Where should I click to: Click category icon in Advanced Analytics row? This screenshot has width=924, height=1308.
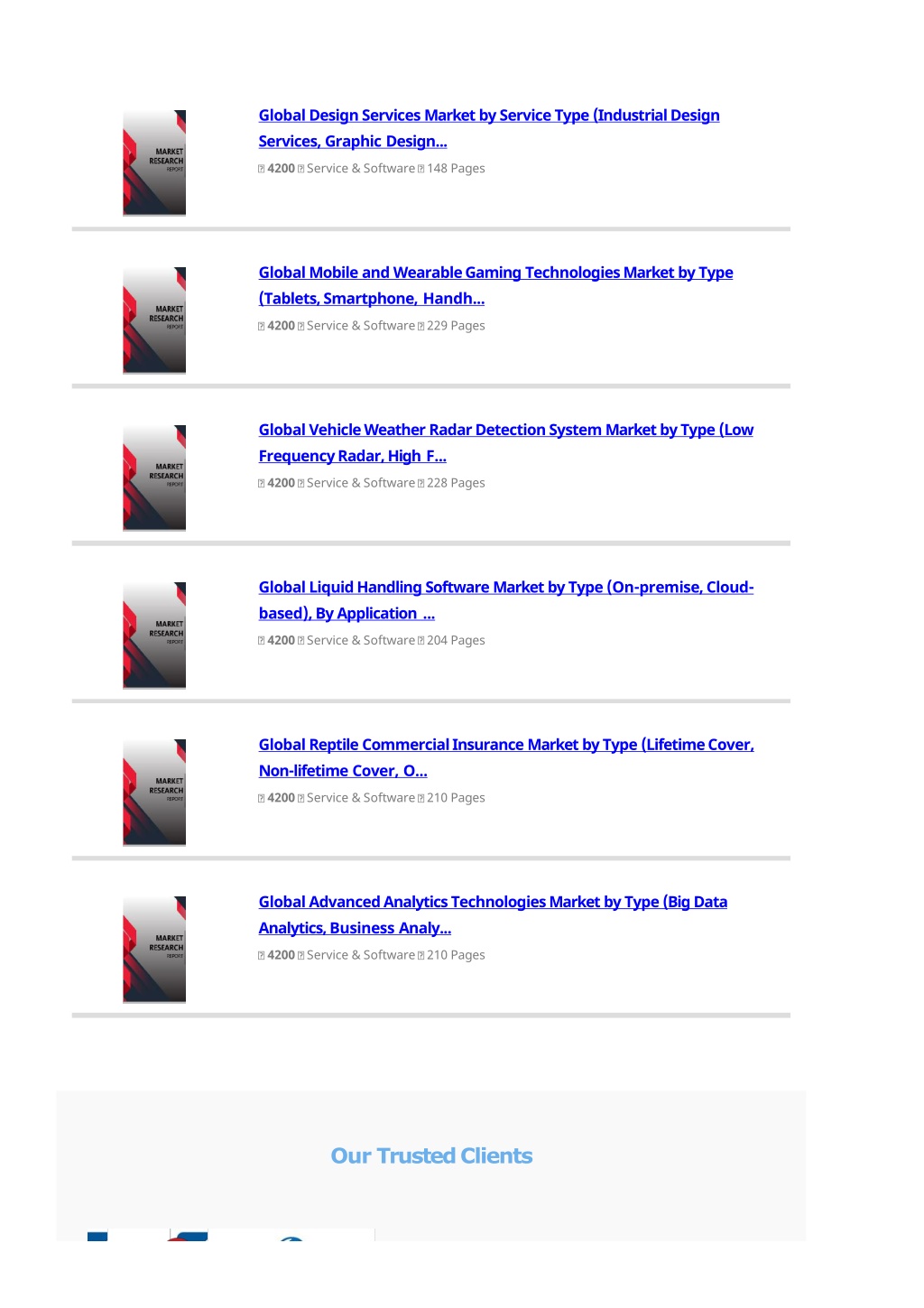[x=300, y=955]
